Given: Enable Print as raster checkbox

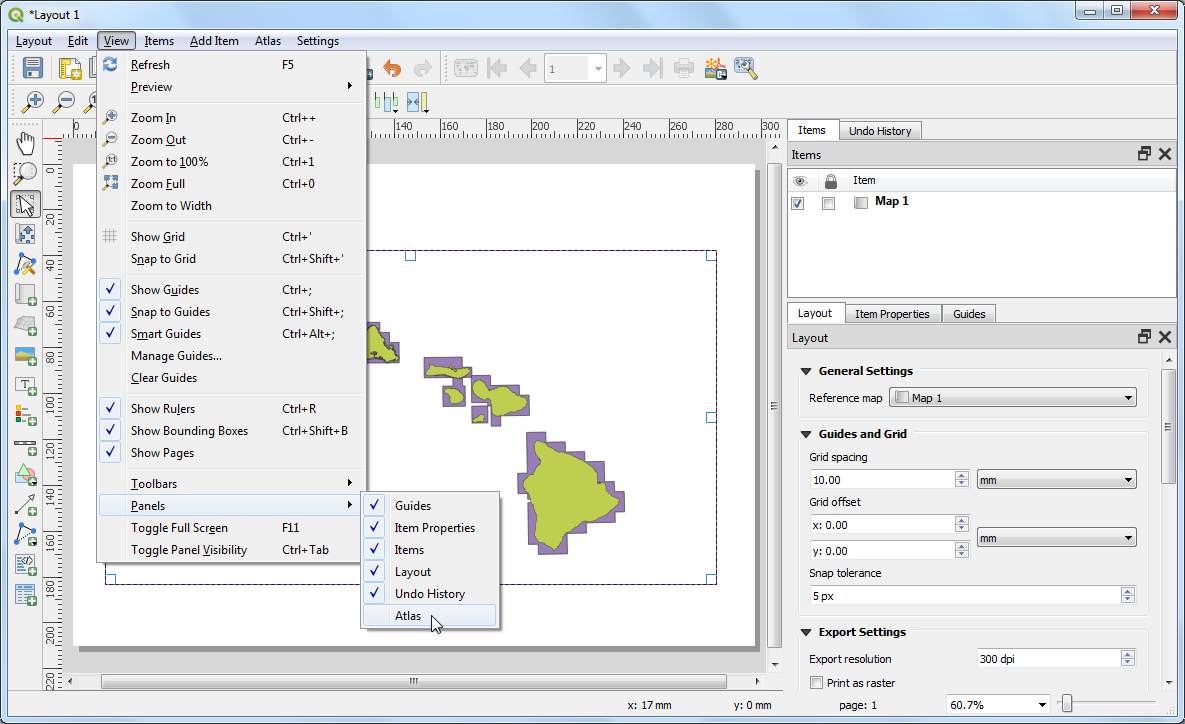Looking at the screenshot, I should (816, 683).
